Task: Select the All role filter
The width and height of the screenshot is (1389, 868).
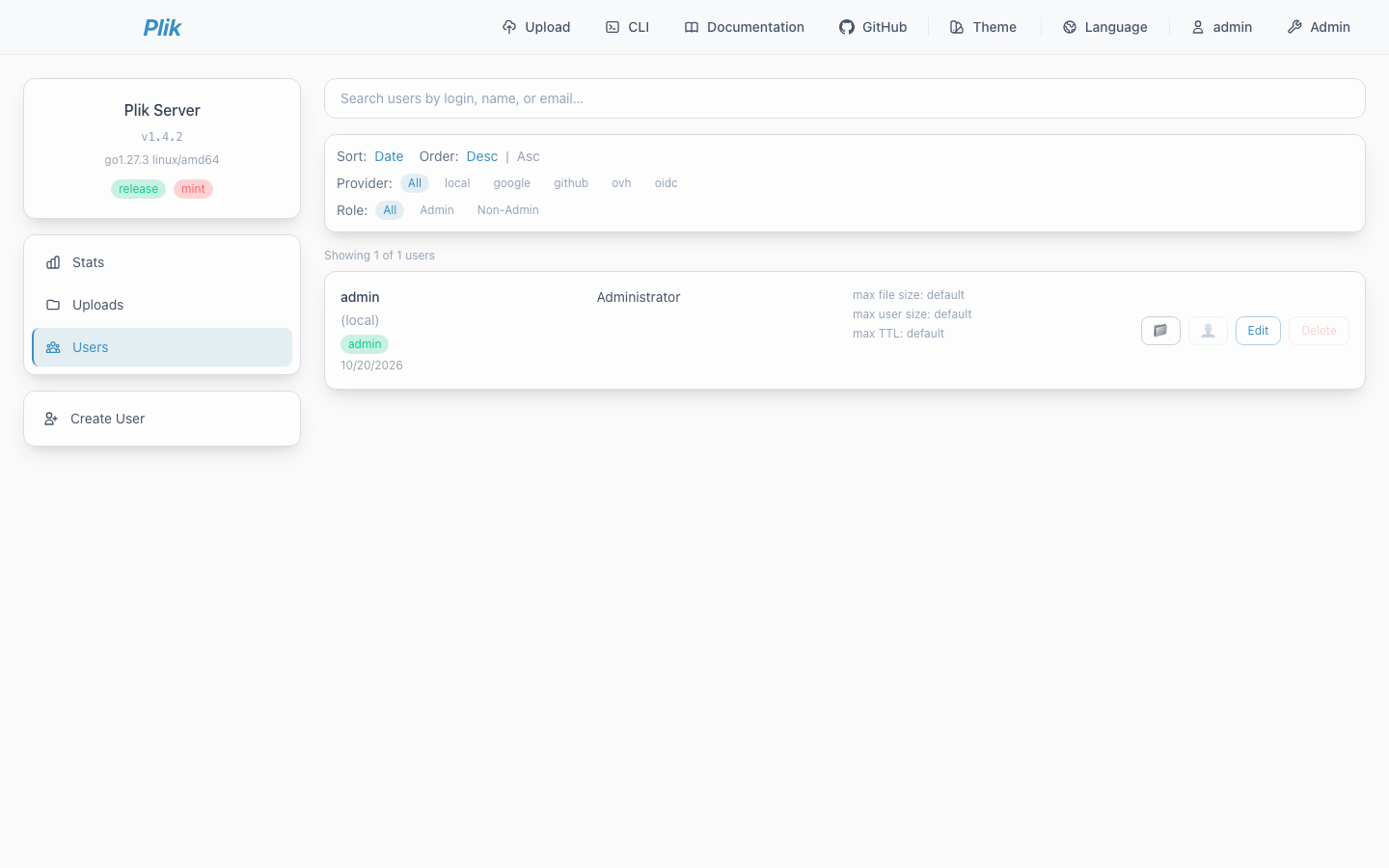Action: point(390,210)
